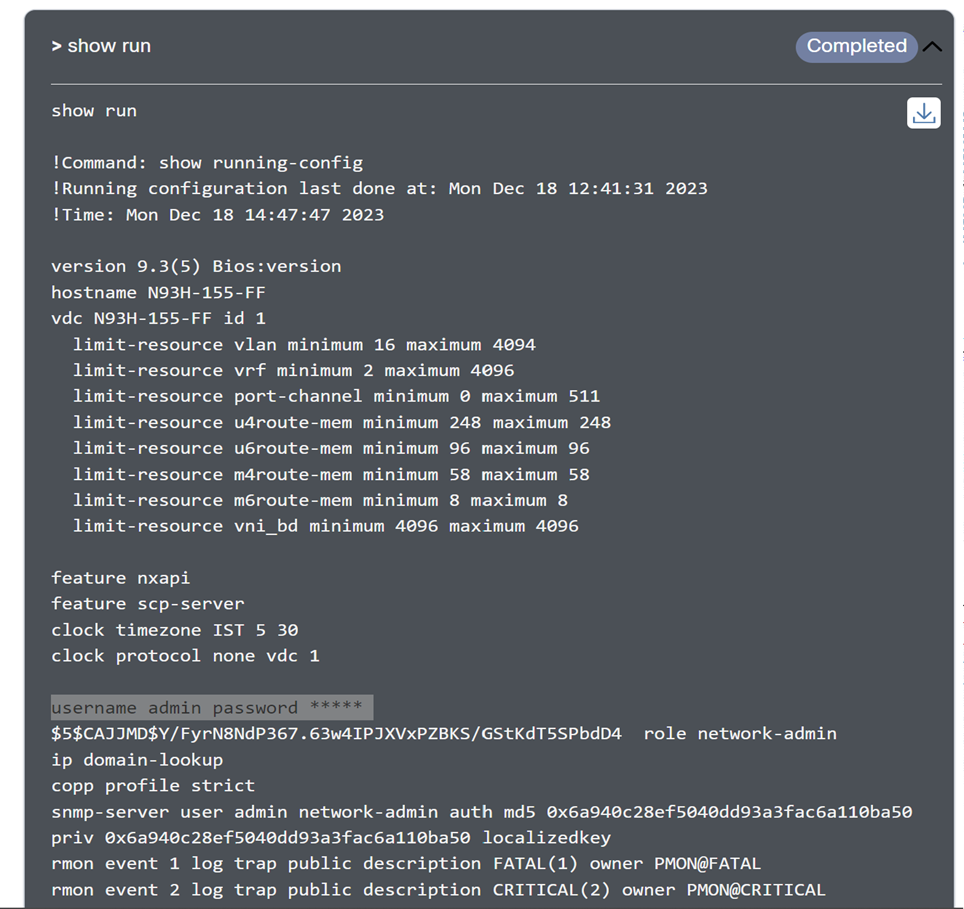This screenshot has height=909, width=964.
Task: Click the snmp-server user admin line
Action: tap(481, 812)
